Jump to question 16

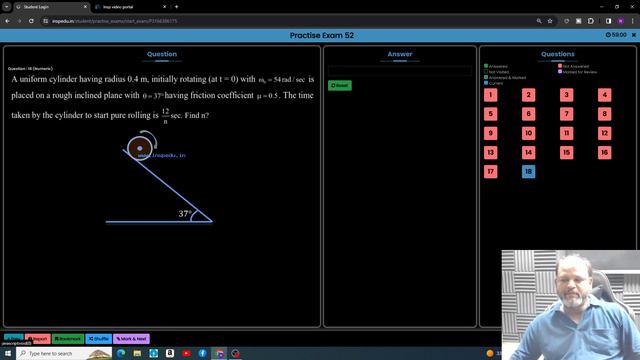tap(604, 152)
